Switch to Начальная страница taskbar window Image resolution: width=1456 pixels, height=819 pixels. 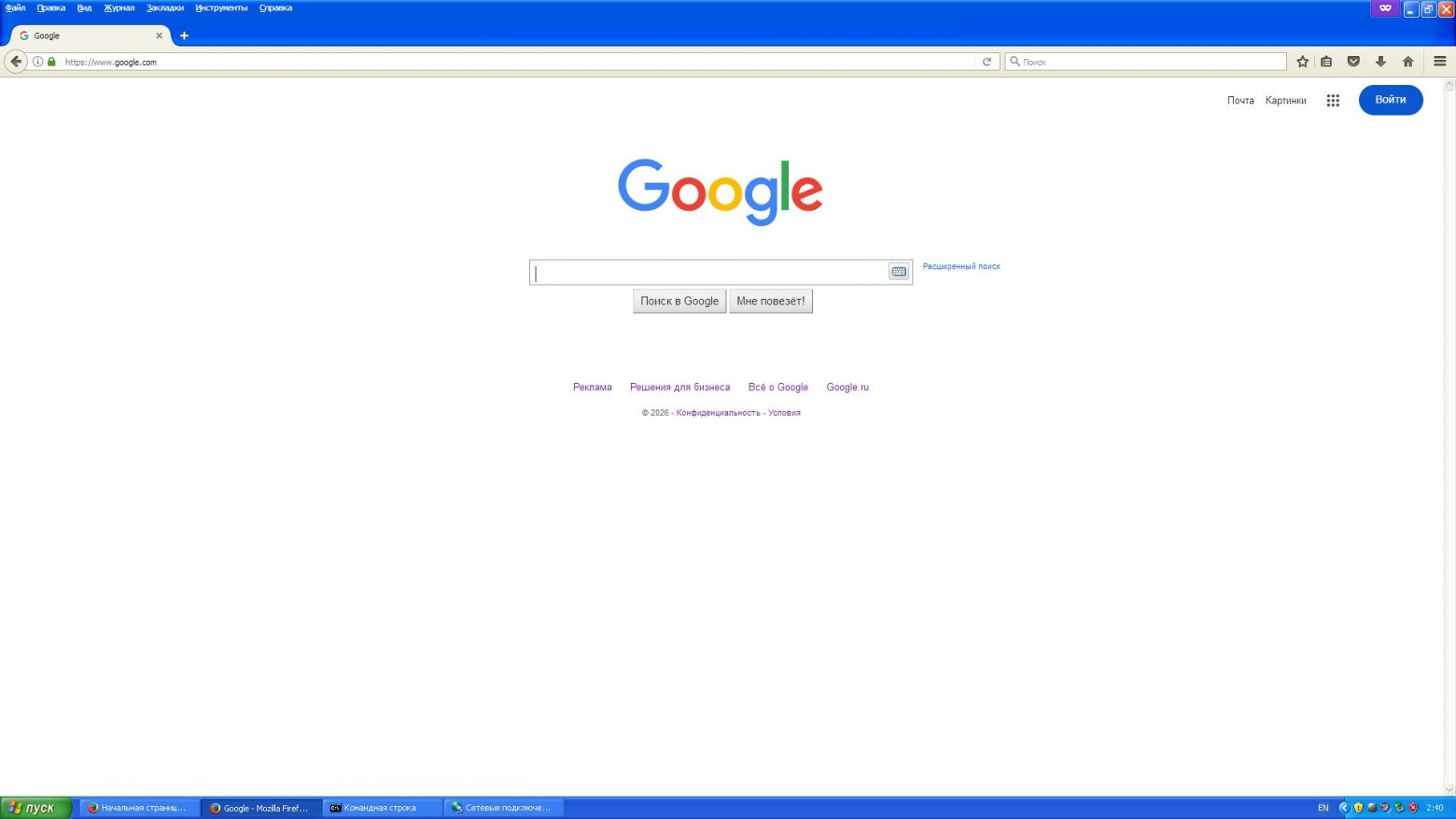[139, 808]
